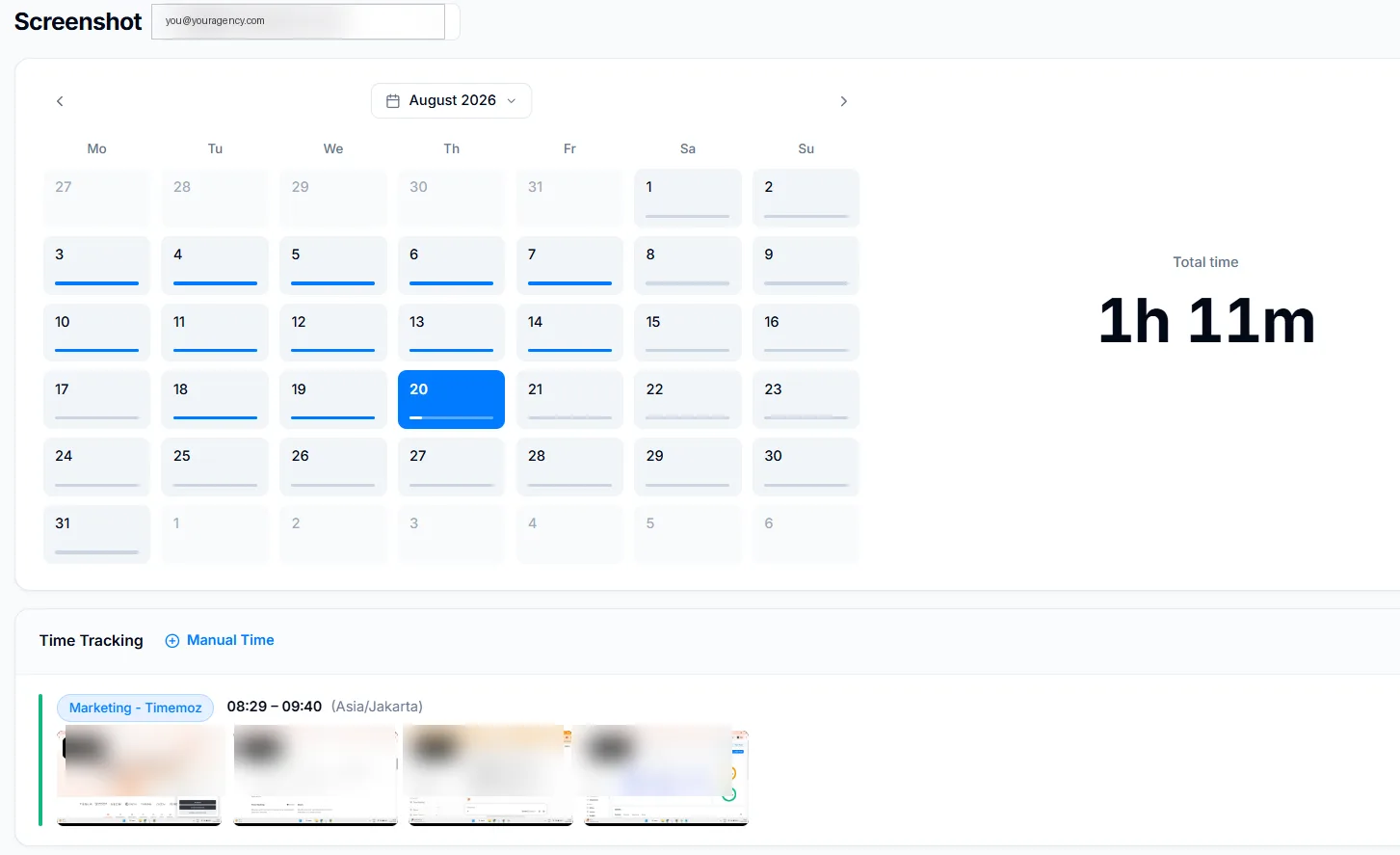Add a Manual Time entry
Screen dimensions: 1400x855
tap(220, 640)
